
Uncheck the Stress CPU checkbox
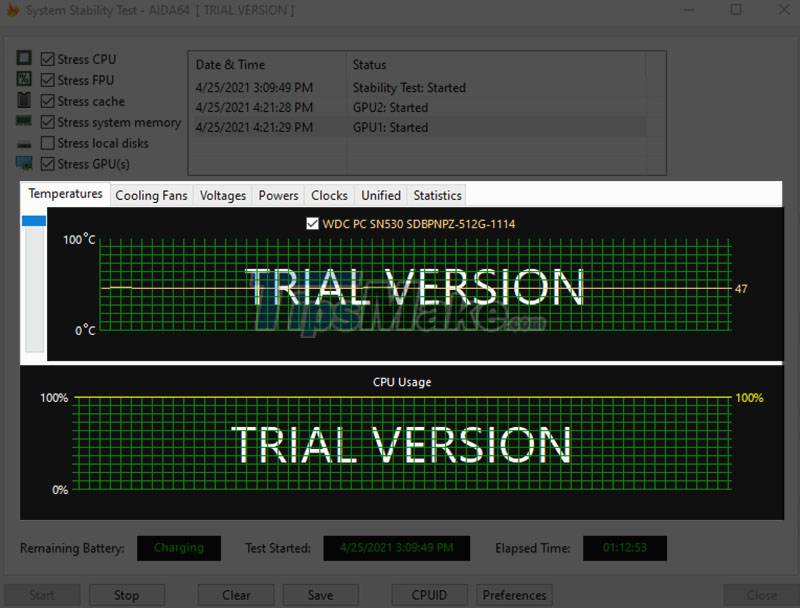click(47, 59)
